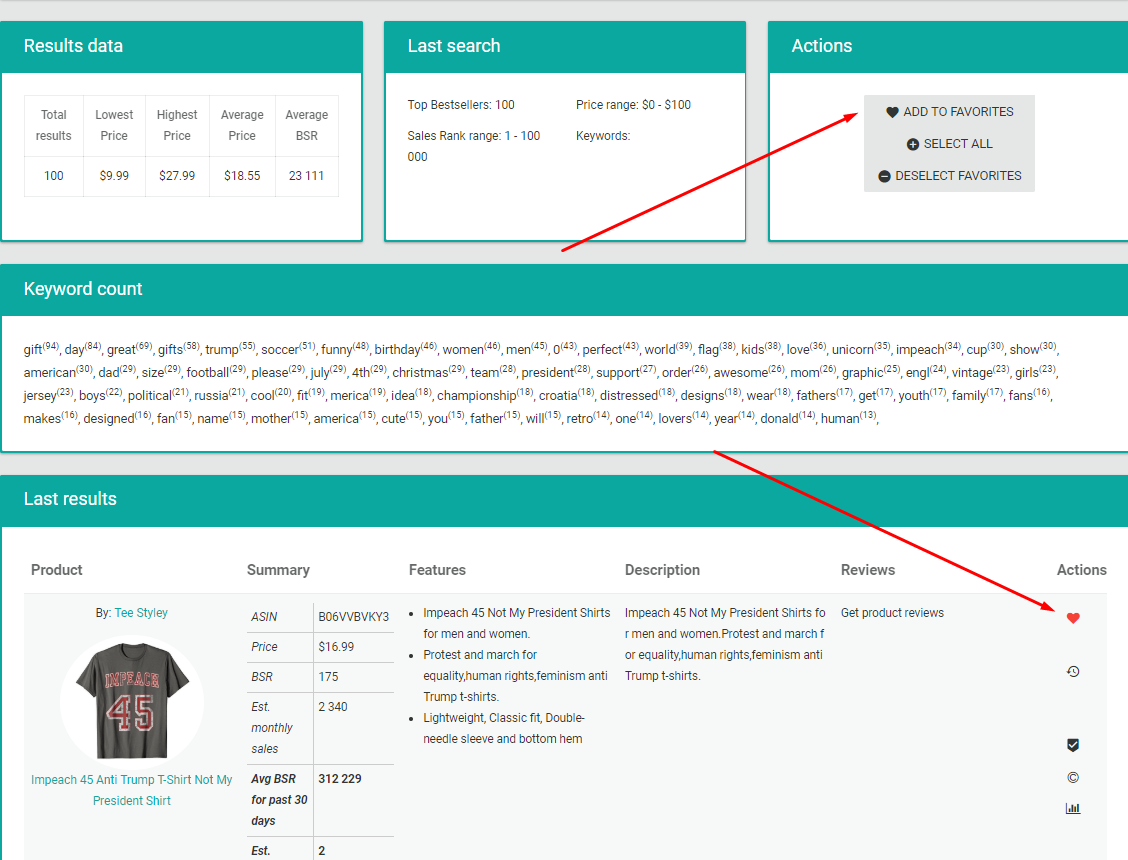1128x860 pixels.
Task: Click the keyword 'vintage'
Action: tap(972, 373)
